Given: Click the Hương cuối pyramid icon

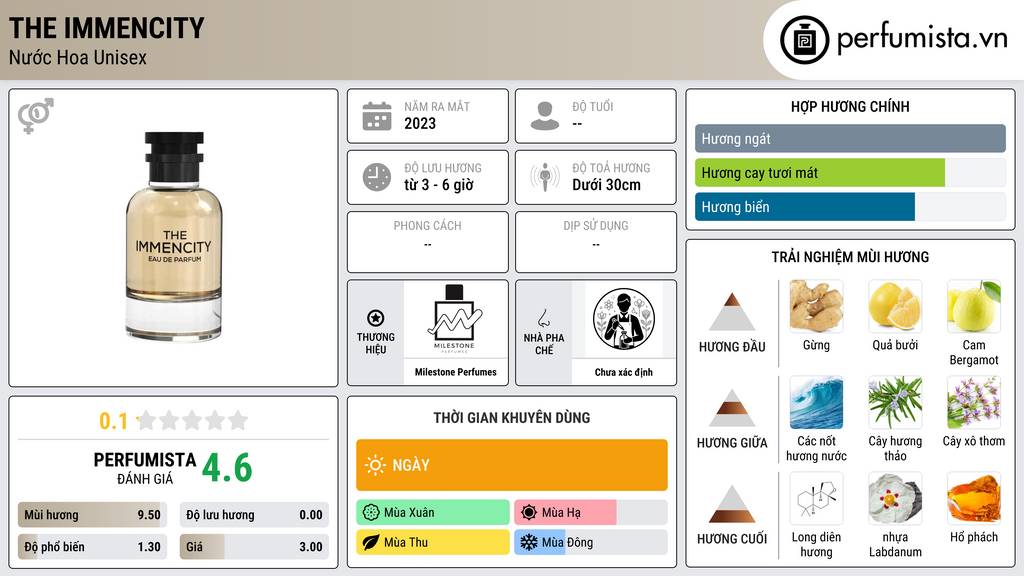Looking at the screenshot, I should click(732, 504).
